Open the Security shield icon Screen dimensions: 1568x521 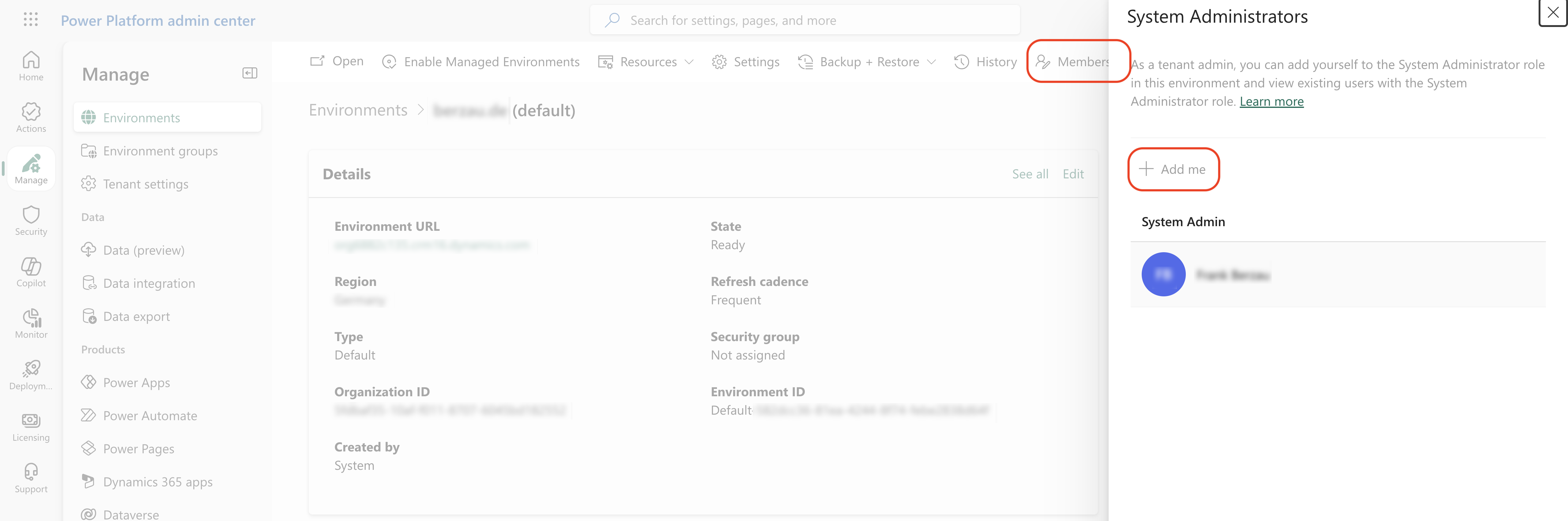pos(31,220)
